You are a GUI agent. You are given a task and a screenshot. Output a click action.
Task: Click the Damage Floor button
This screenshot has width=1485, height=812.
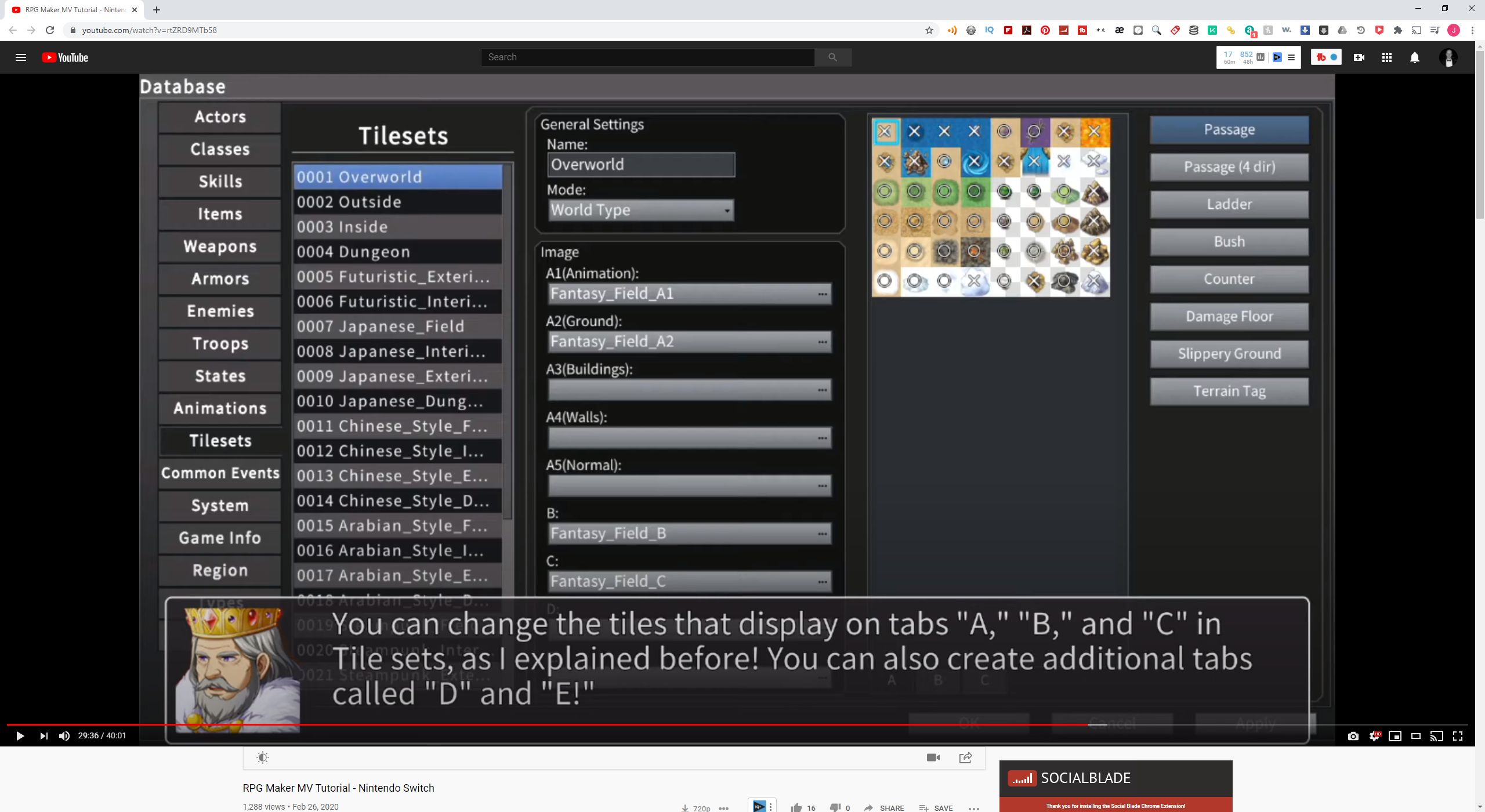[x=1229, y=317]
